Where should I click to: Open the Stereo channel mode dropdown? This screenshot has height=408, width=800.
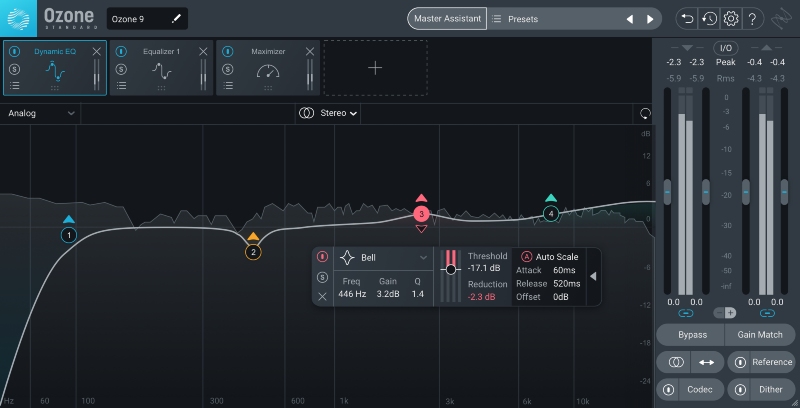click(330, 113)
